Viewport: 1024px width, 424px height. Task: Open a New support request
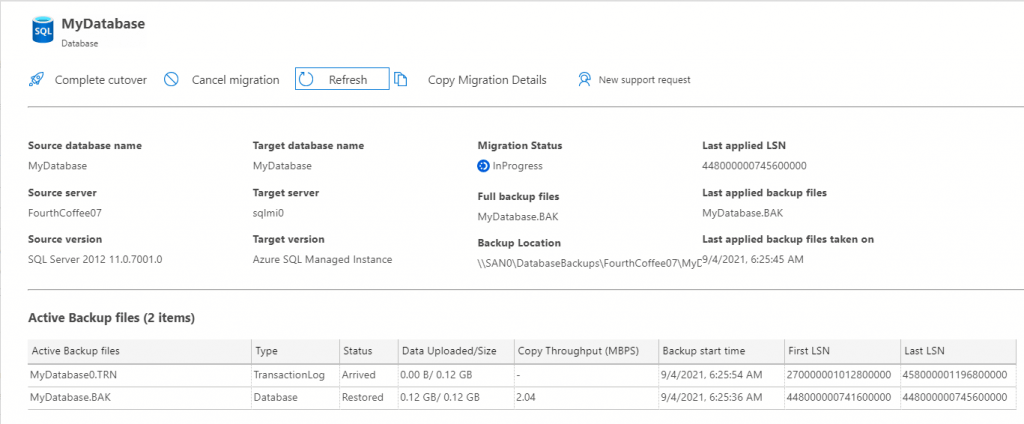(x=644, y=80)
